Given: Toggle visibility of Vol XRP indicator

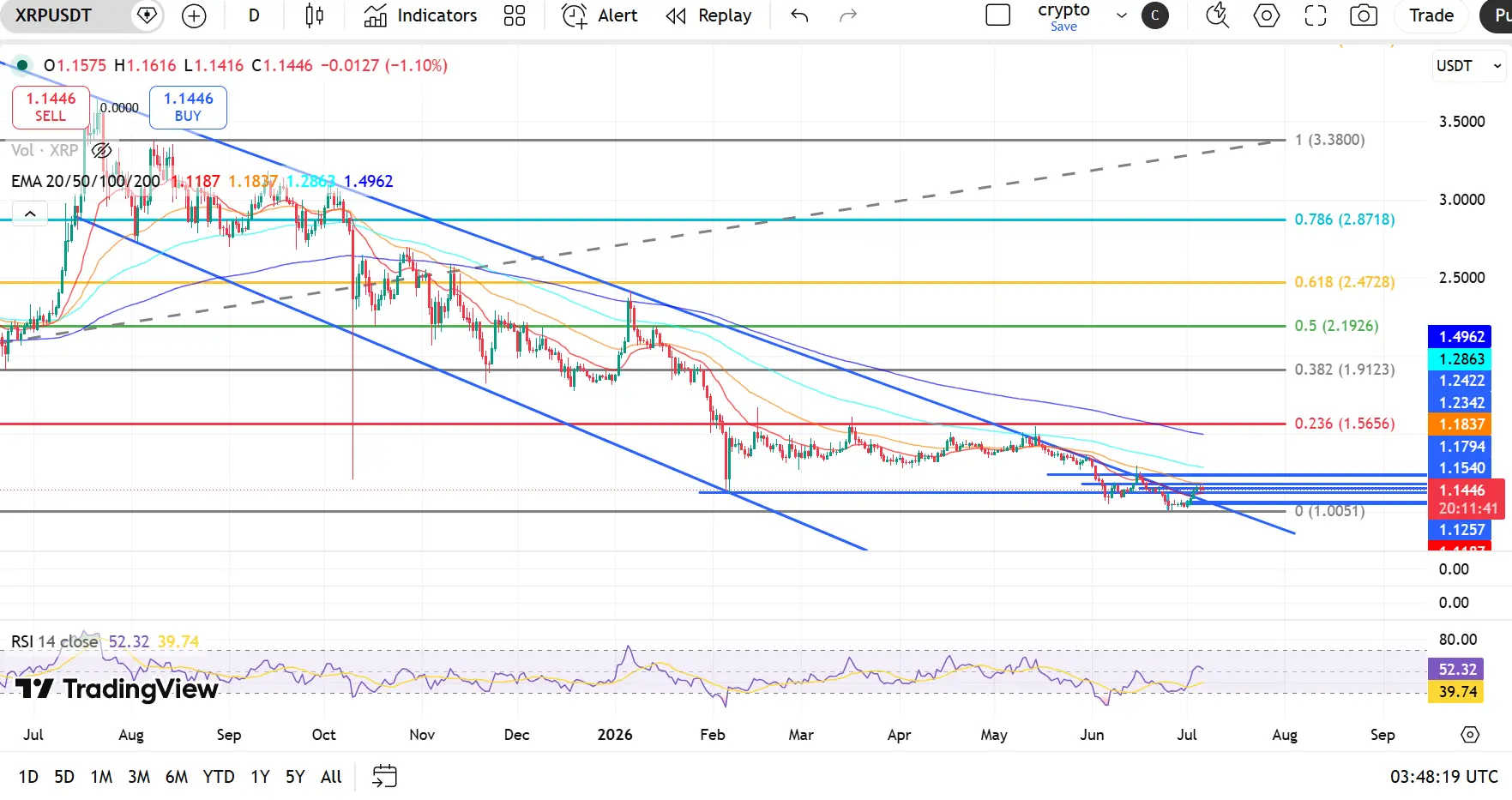Looking at the screenshot, I should click(x=101, y=151).
